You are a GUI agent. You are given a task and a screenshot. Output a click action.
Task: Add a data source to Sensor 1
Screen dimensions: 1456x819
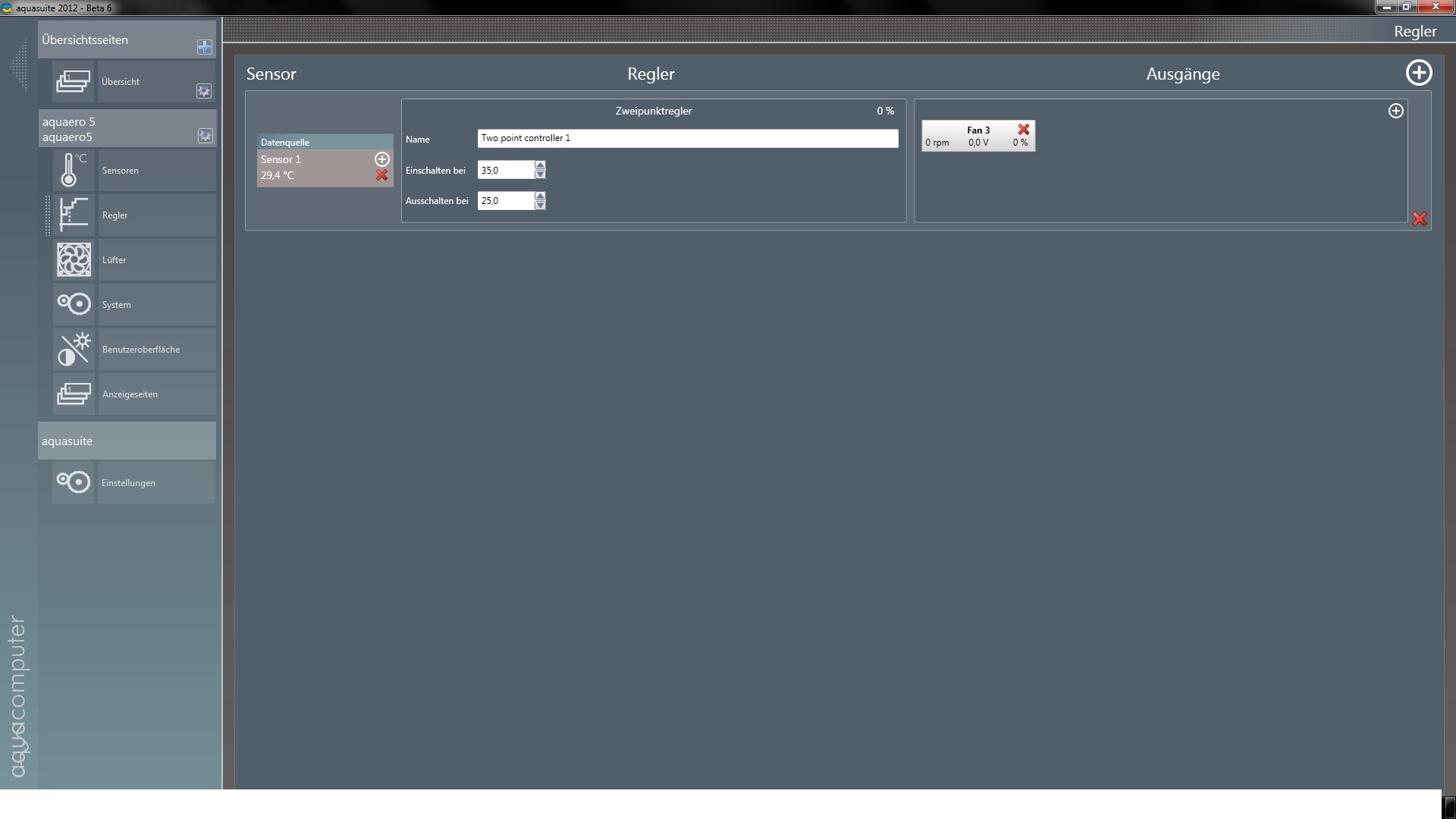(x=382, y=159)
